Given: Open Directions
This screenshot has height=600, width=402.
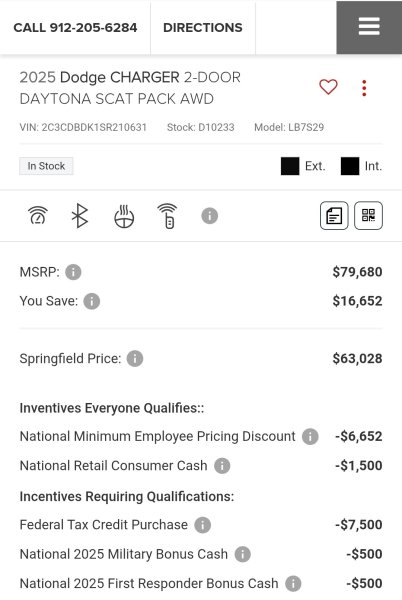Looking at the screenshot, I should tap(203, 28).
